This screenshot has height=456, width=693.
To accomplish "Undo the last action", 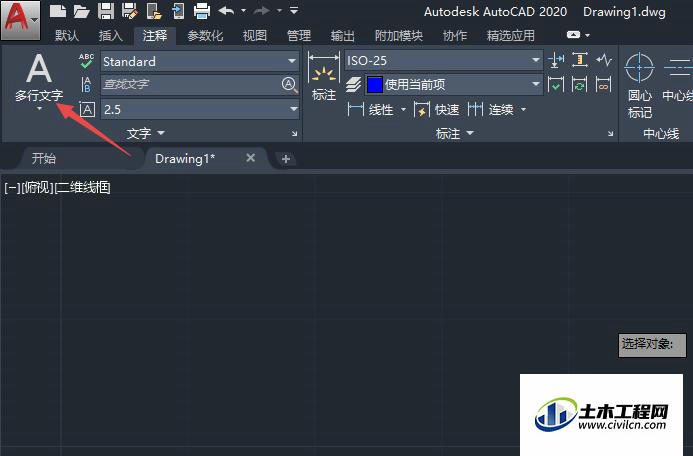I will pyautogui.click(x=226, y=11).
